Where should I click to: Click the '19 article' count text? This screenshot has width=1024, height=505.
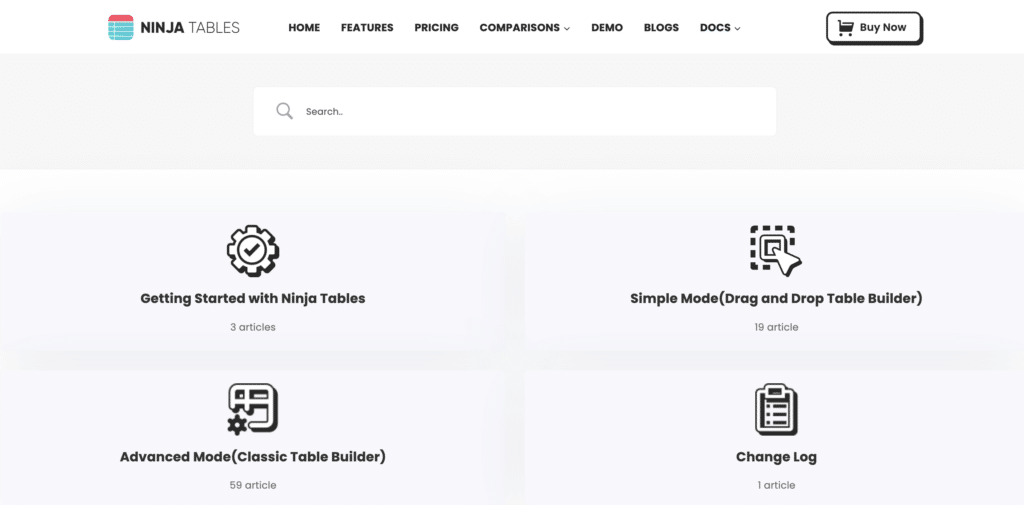(x=776, y=327)
